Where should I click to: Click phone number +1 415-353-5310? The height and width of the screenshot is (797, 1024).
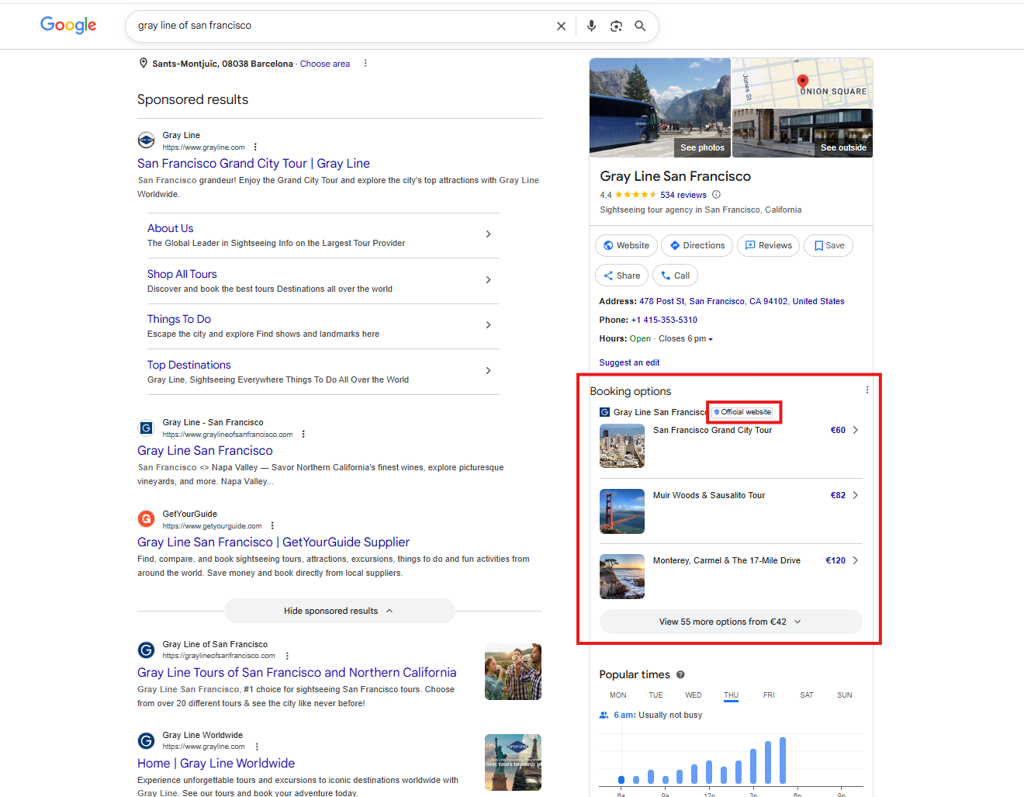(x=664, y=320)
